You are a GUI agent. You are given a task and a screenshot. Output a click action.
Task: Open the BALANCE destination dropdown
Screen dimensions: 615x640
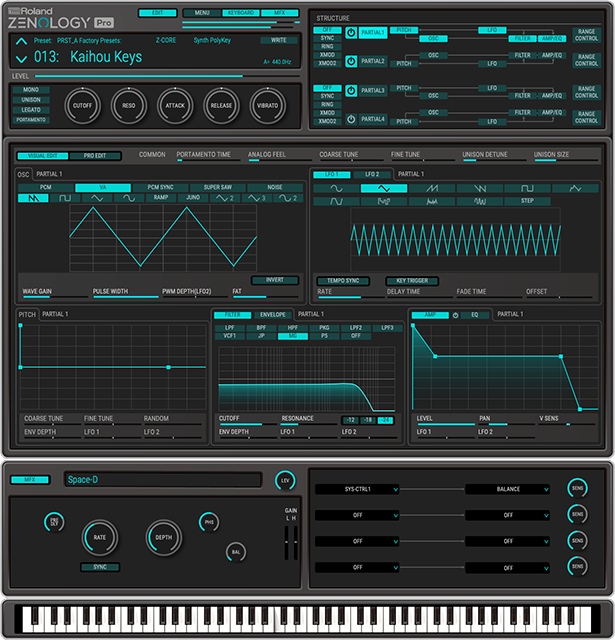507,490
